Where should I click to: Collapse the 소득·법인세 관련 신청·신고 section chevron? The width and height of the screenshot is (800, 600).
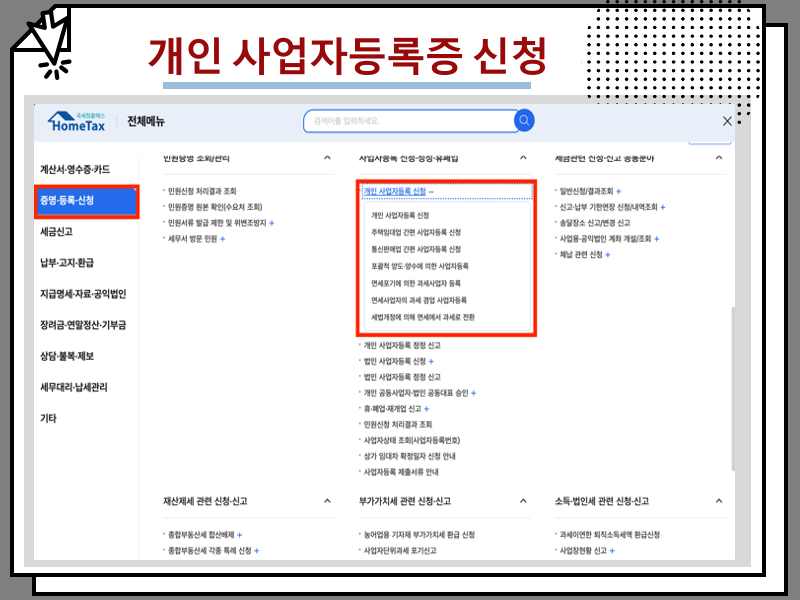719,501
